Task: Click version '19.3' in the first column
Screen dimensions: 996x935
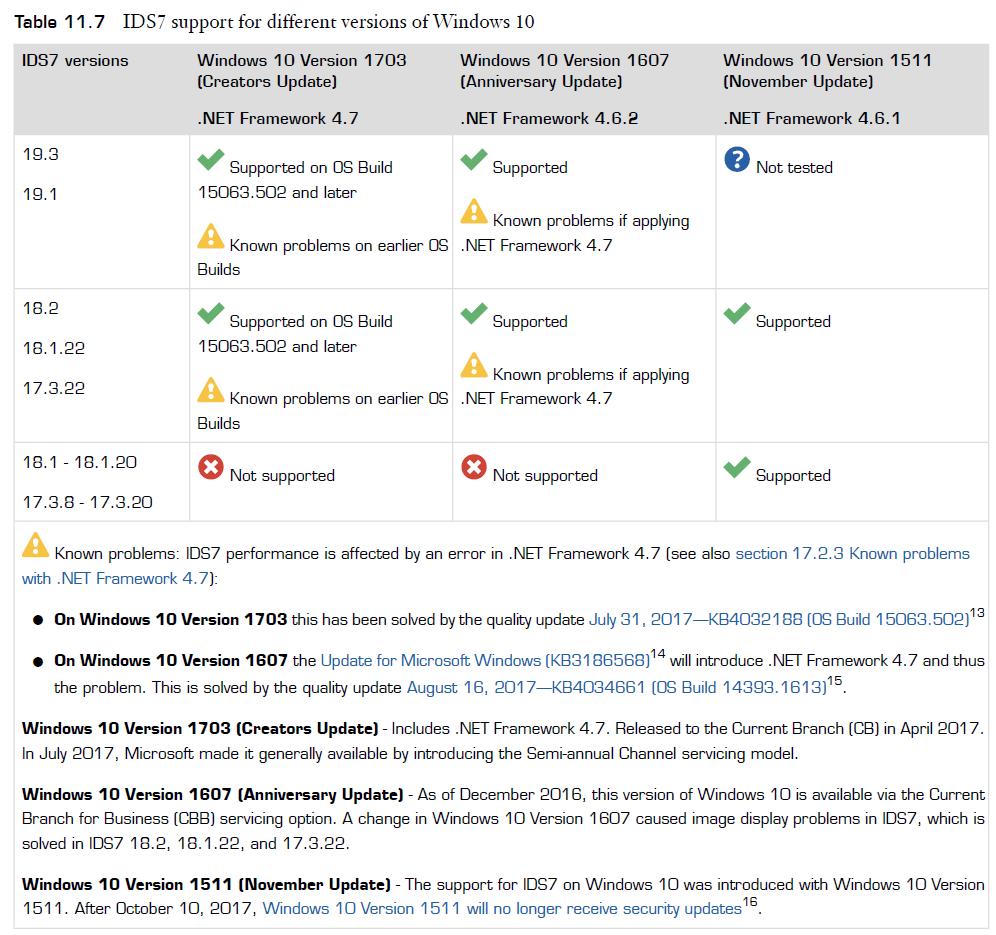Action: pos(41,154)
